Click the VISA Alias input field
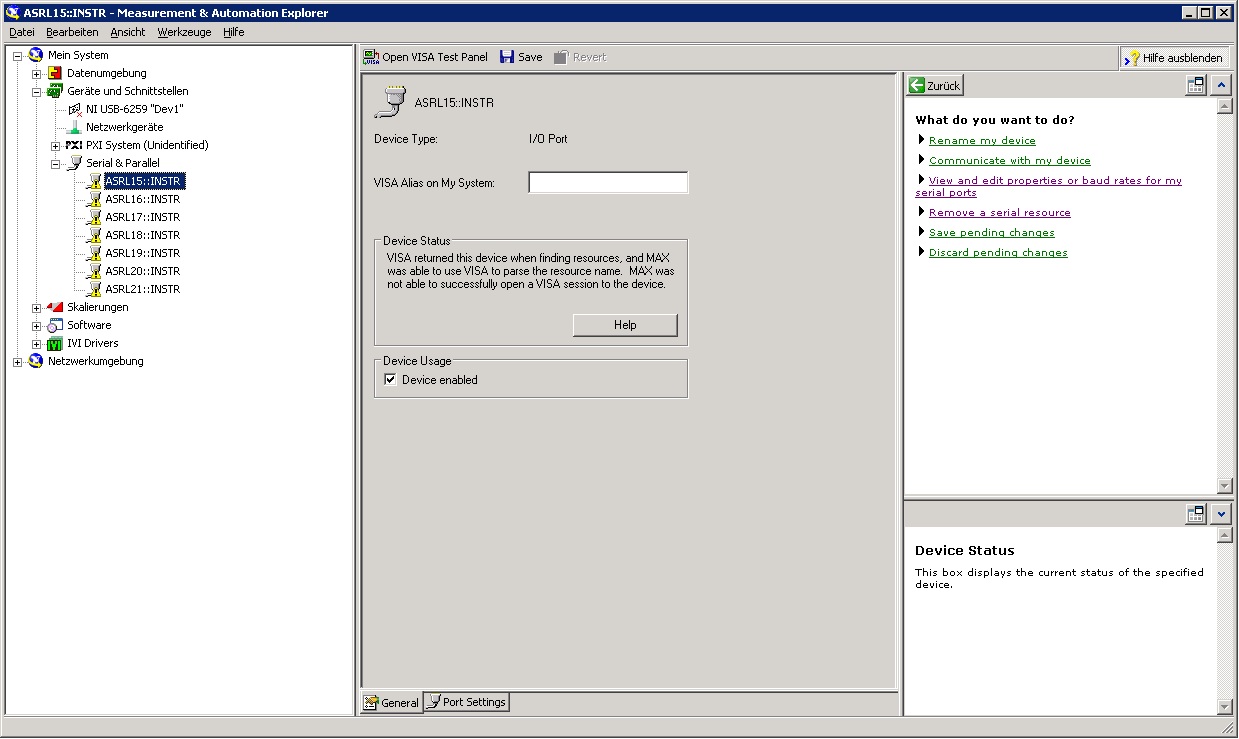This screenshot has height=739, width=1239. 608,182
